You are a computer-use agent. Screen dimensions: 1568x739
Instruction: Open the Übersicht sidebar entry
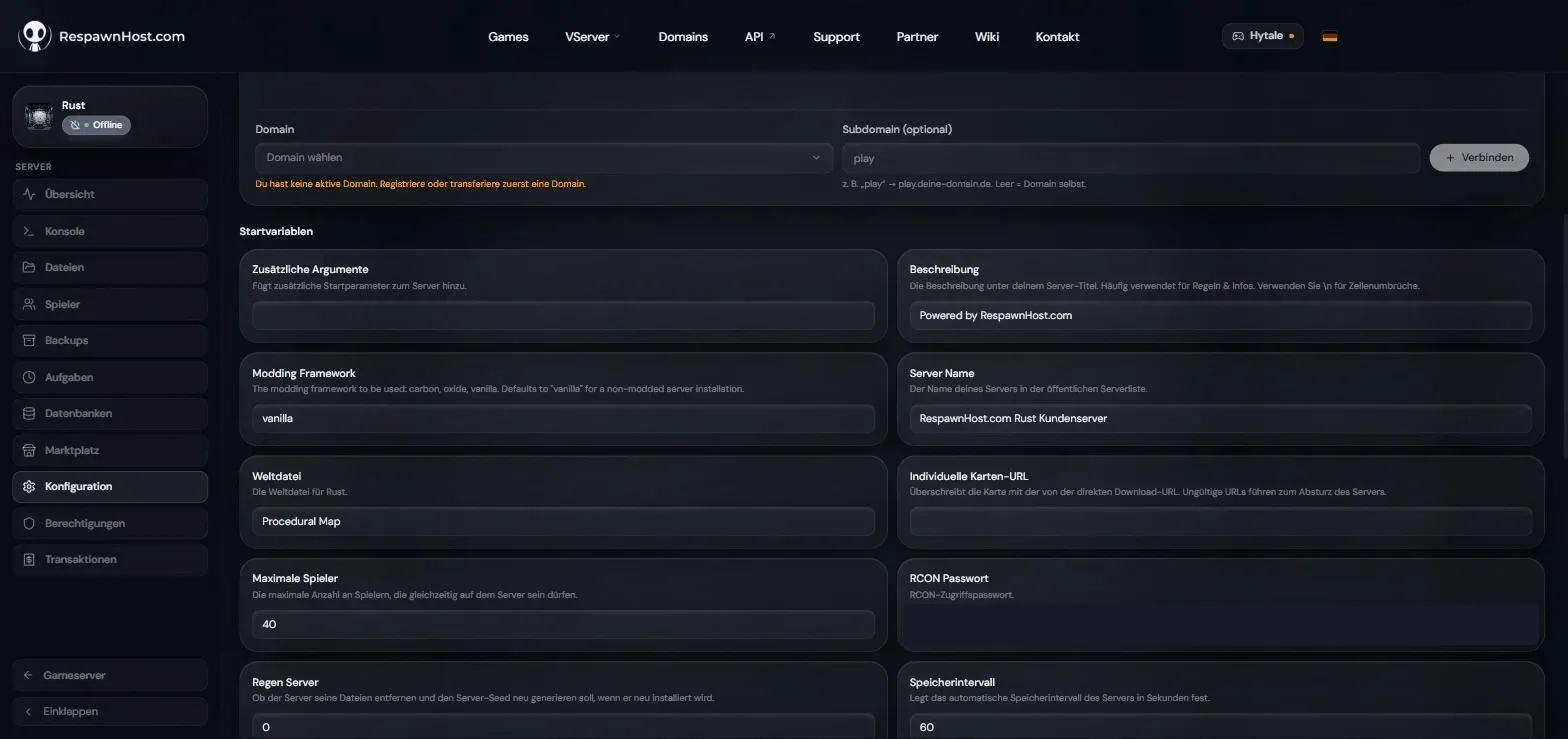(110, 194)
